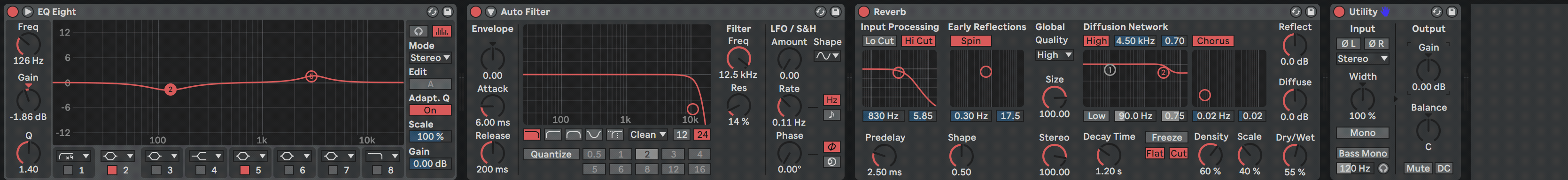
Task: Select highpass filter type in Auto Filter
Action: pos(553,135)
